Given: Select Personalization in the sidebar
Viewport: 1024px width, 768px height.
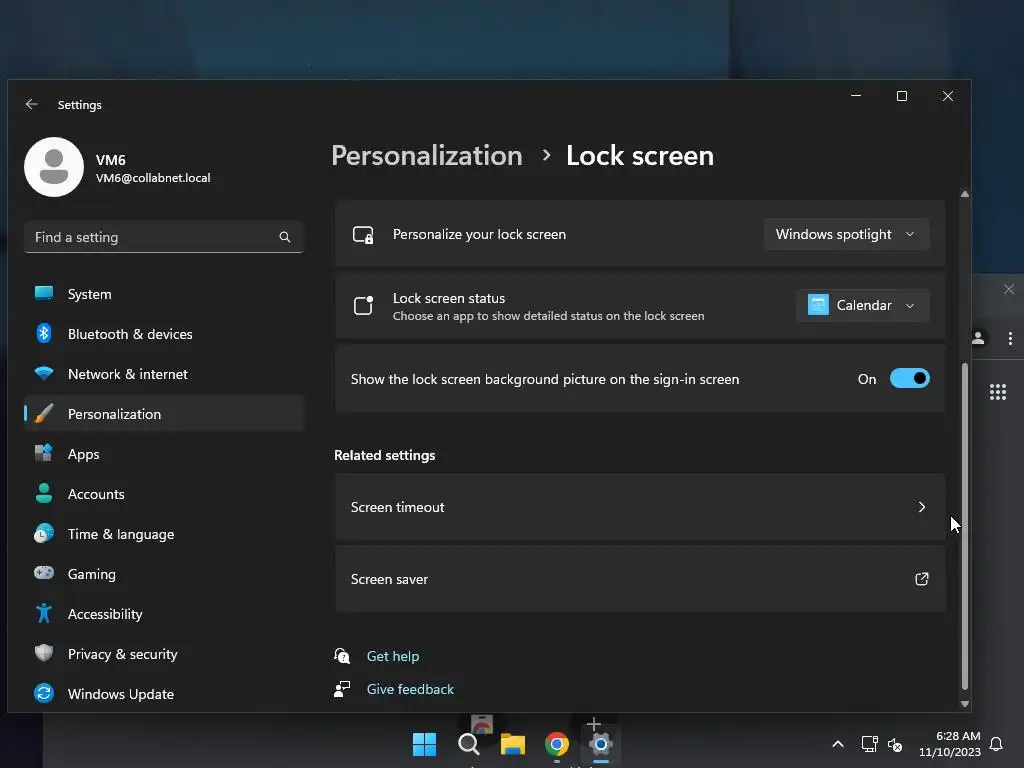Looking at the screenshot, I should (164, 414).
